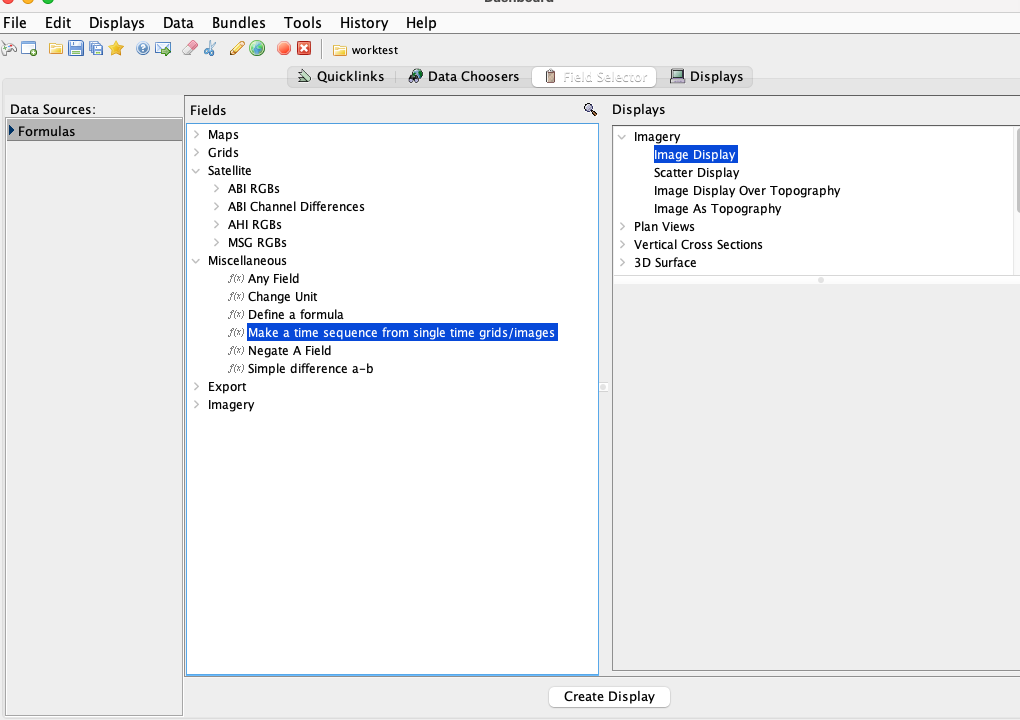
Task: Click the blue question mark help icon
Action: click(143, 49)
